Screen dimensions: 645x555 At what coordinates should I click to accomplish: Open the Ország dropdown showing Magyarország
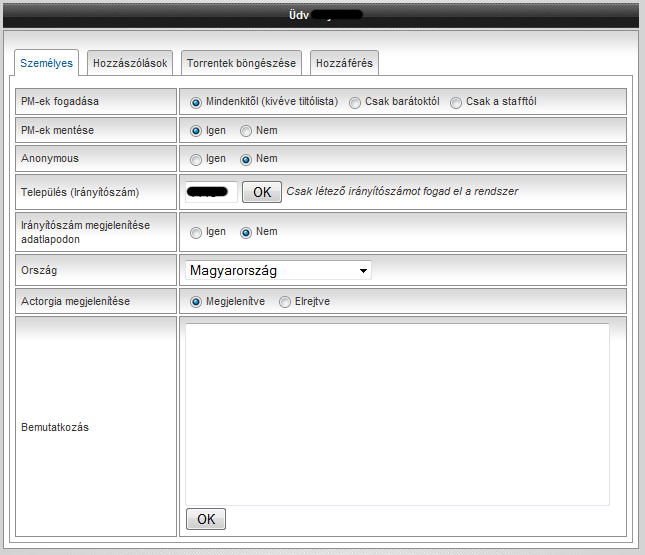tap(278, 271)
